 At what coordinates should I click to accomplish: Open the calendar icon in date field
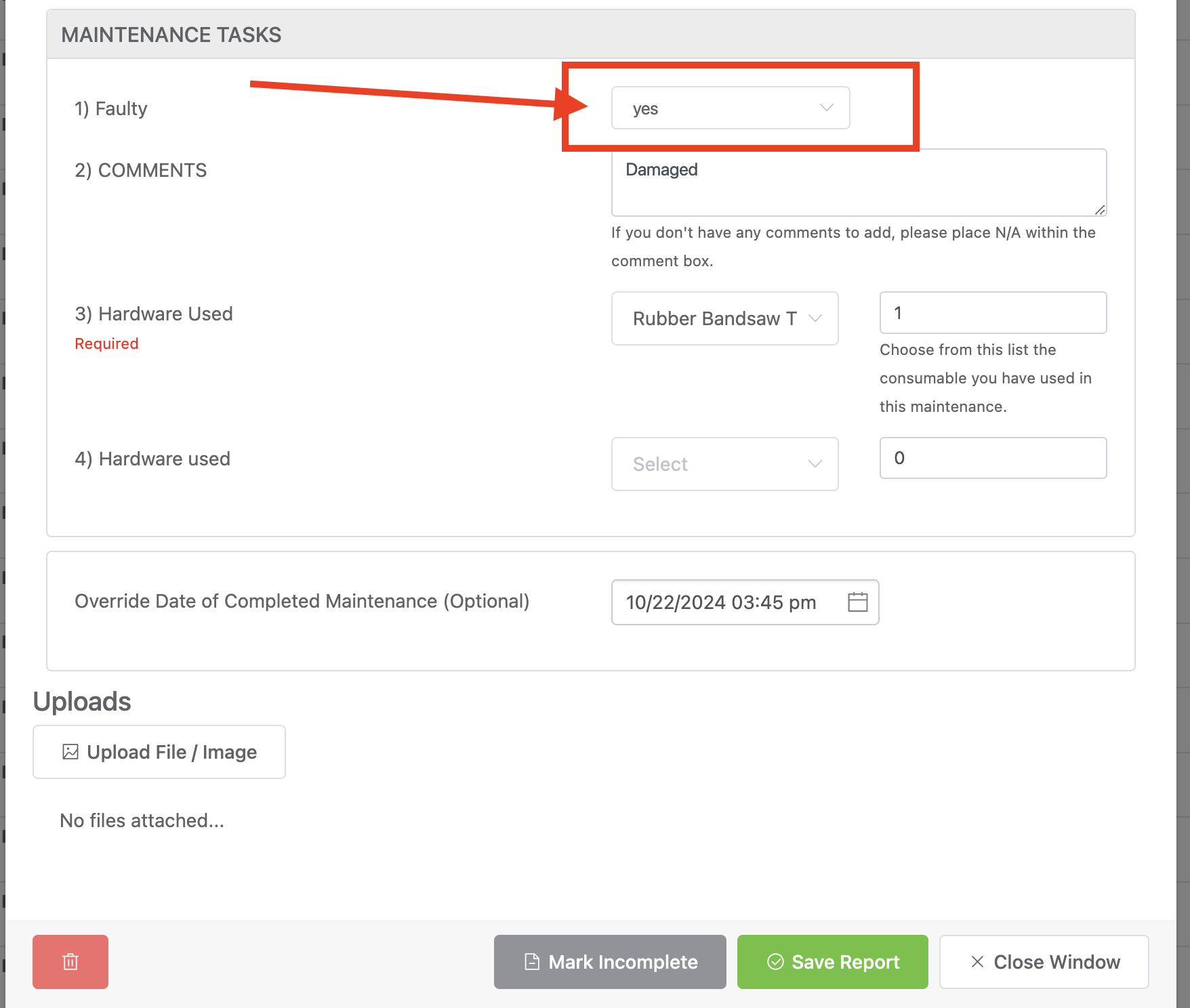pos(857,602)
